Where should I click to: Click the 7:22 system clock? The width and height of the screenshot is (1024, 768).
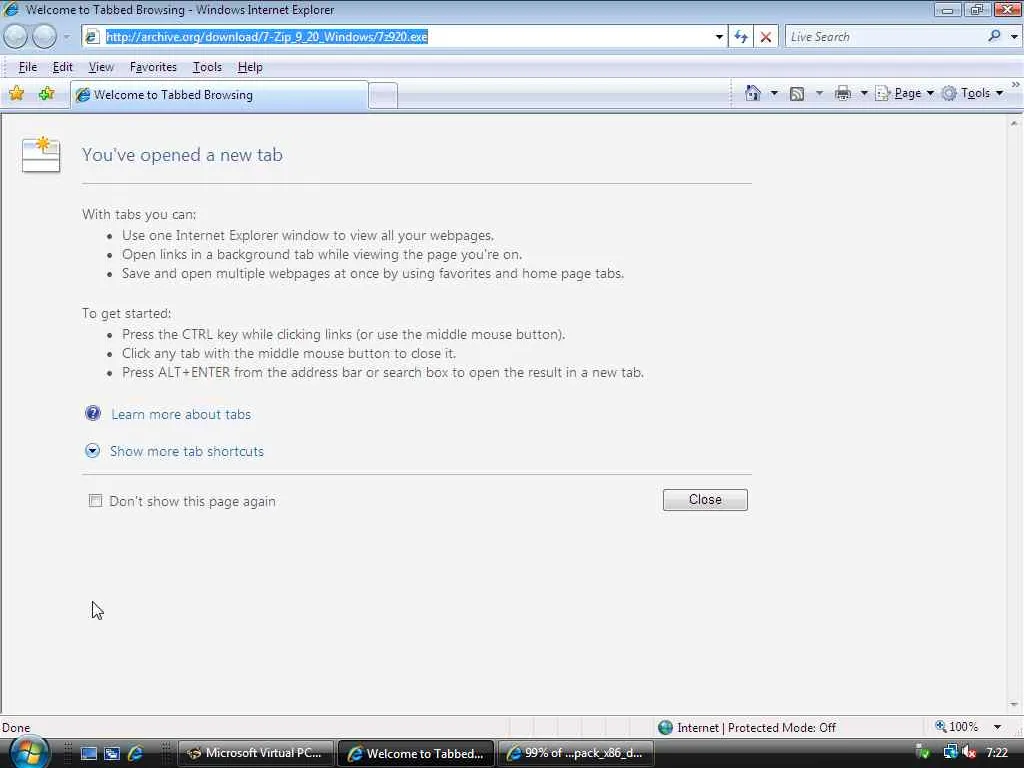coord(997,753)
